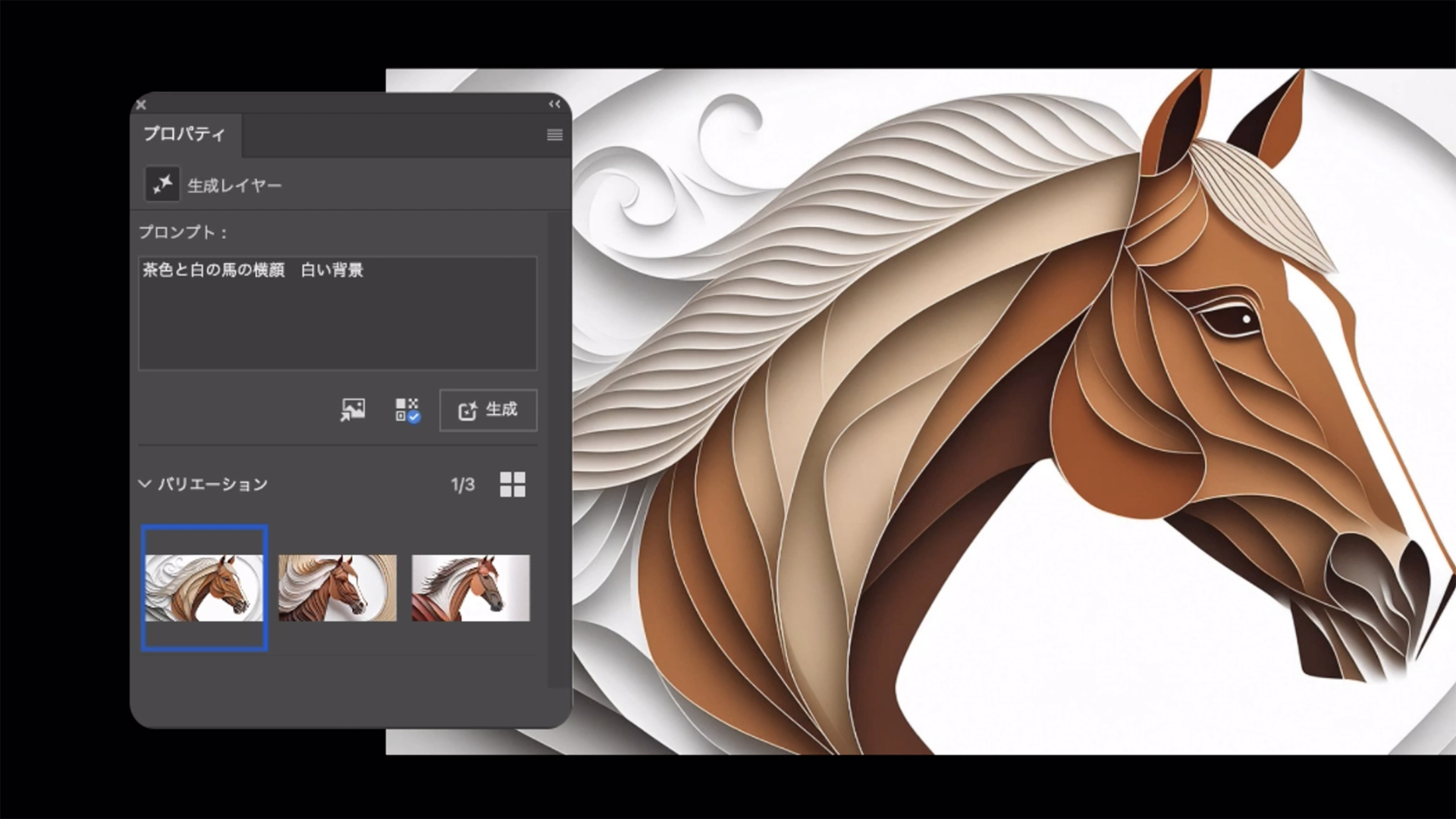Click the 生成レイヤー layer type label
1456x819 pixels.
coord(234,186)
